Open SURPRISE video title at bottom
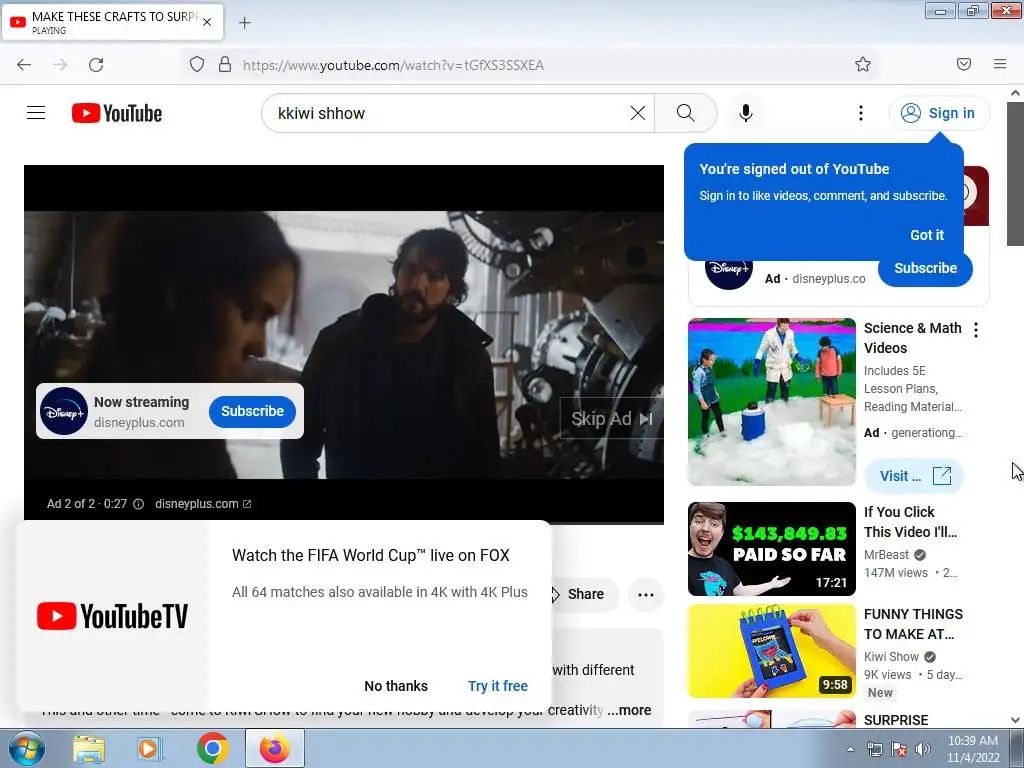 pyautogui.click(x=896, y=720)
